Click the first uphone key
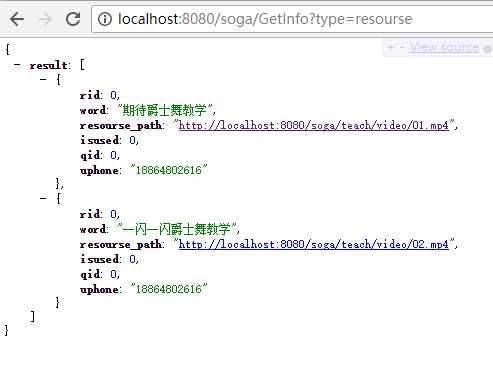Screen dimensions: 493x380 pyautogui.click(x=99, y=170)
